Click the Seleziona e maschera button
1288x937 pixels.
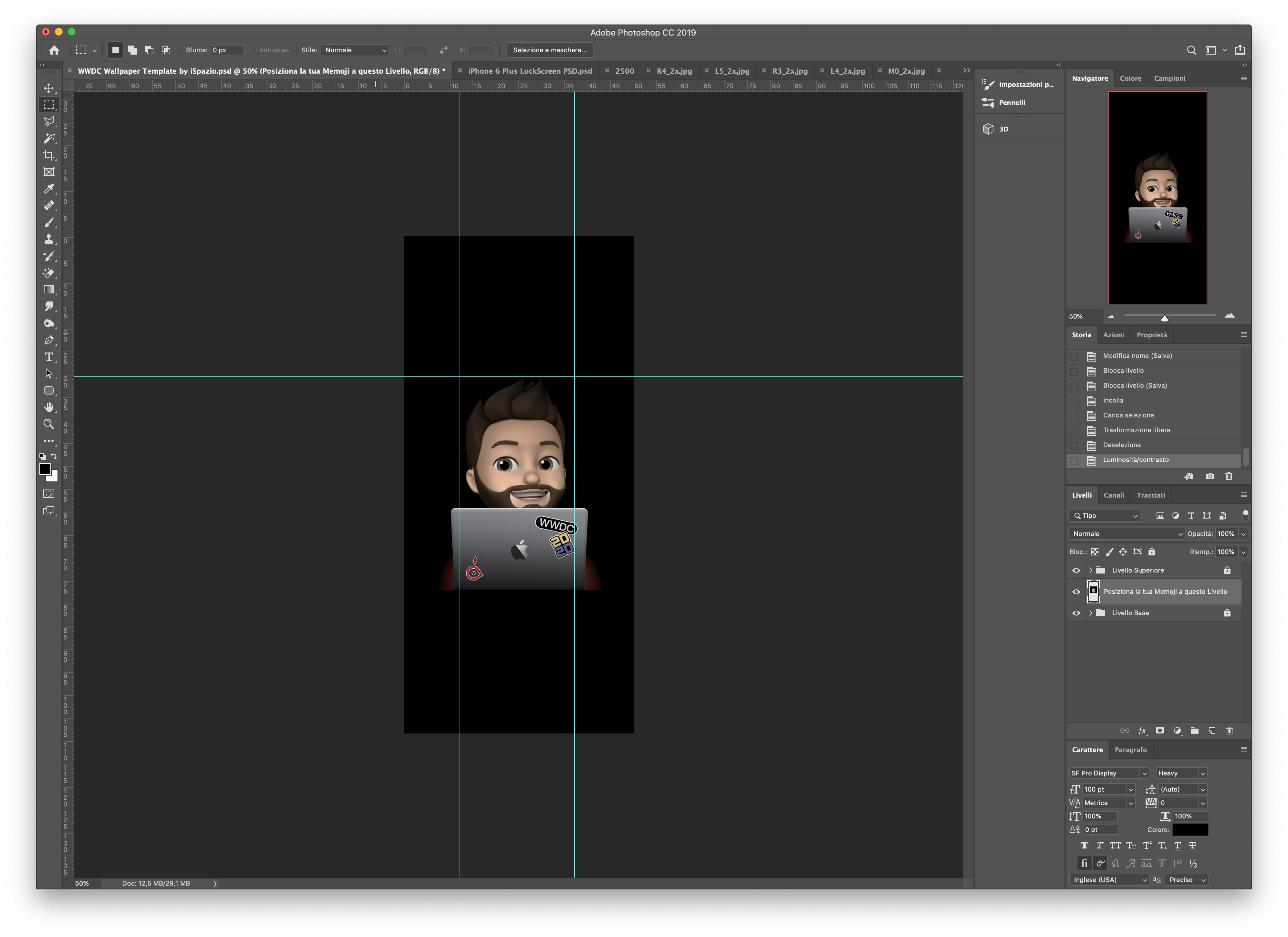point(550,50)
